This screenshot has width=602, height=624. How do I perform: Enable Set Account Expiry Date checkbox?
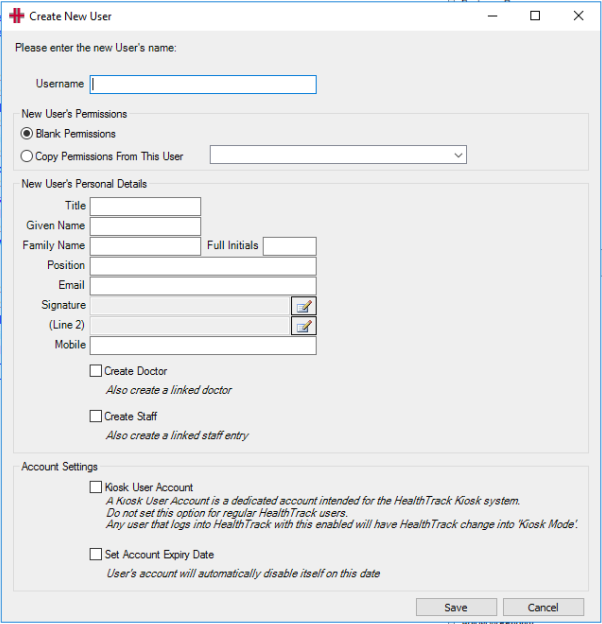(95, 554)
